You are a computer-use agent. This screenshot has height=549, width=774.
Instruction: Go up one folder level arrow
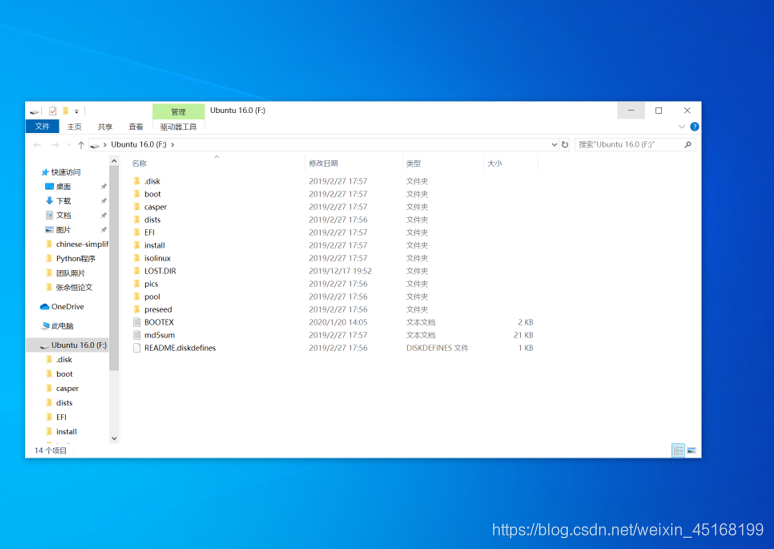click(81, 145)
